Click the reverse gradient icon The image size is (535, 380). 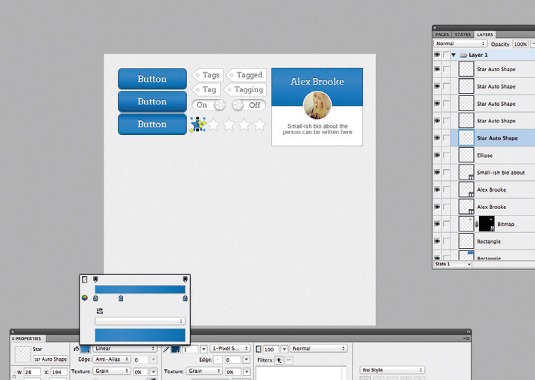click(x=100, y=311)
